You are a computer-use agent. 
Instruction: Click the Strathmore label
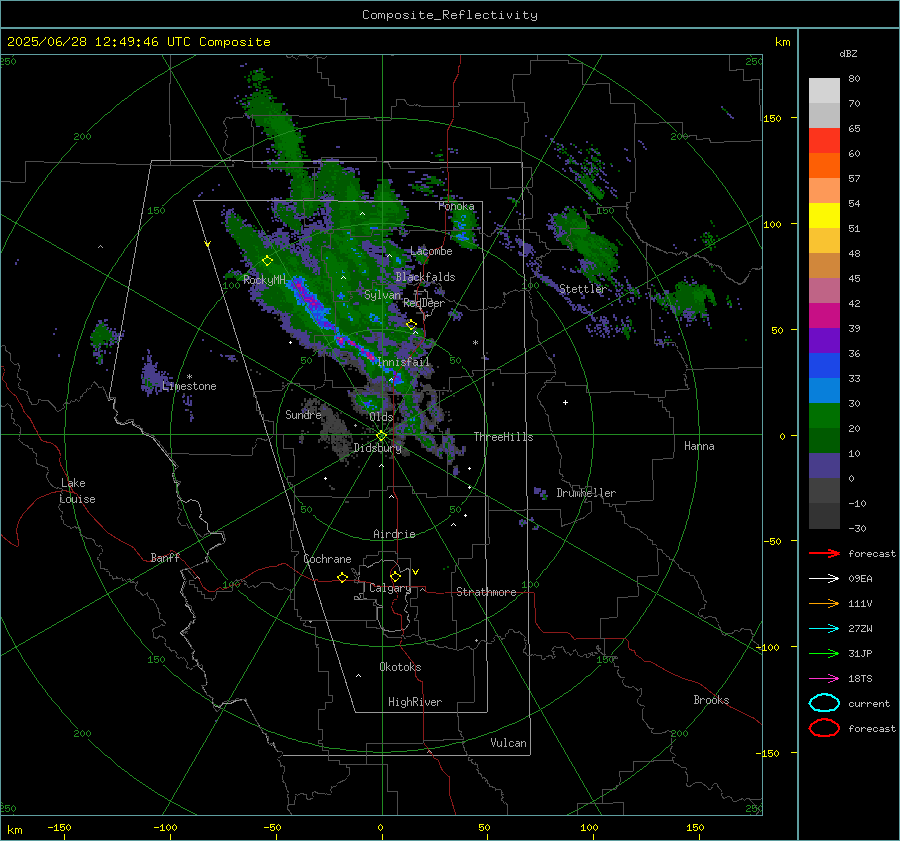pos(486,592)
